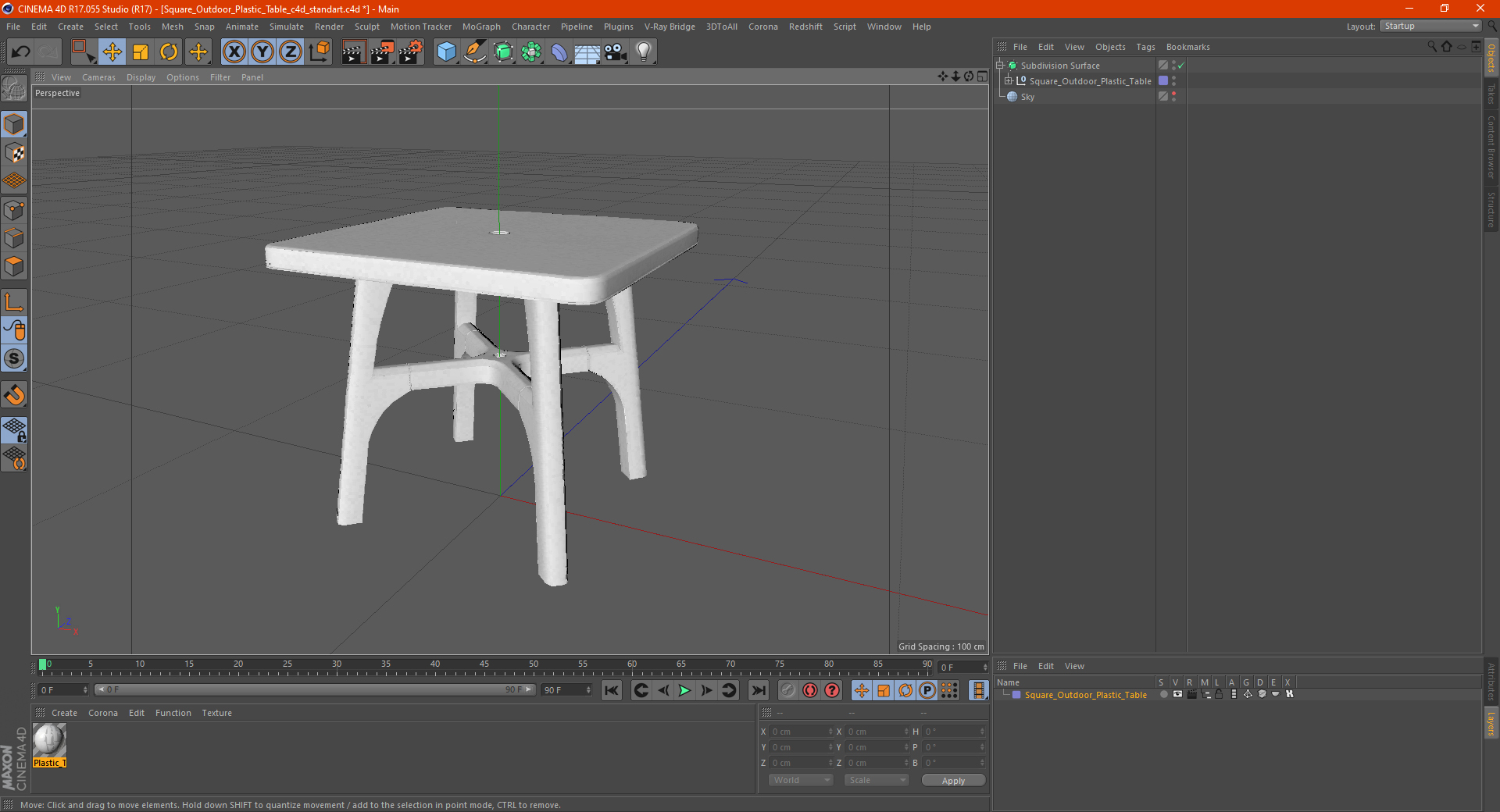Click the X position input field

point(802,732)
